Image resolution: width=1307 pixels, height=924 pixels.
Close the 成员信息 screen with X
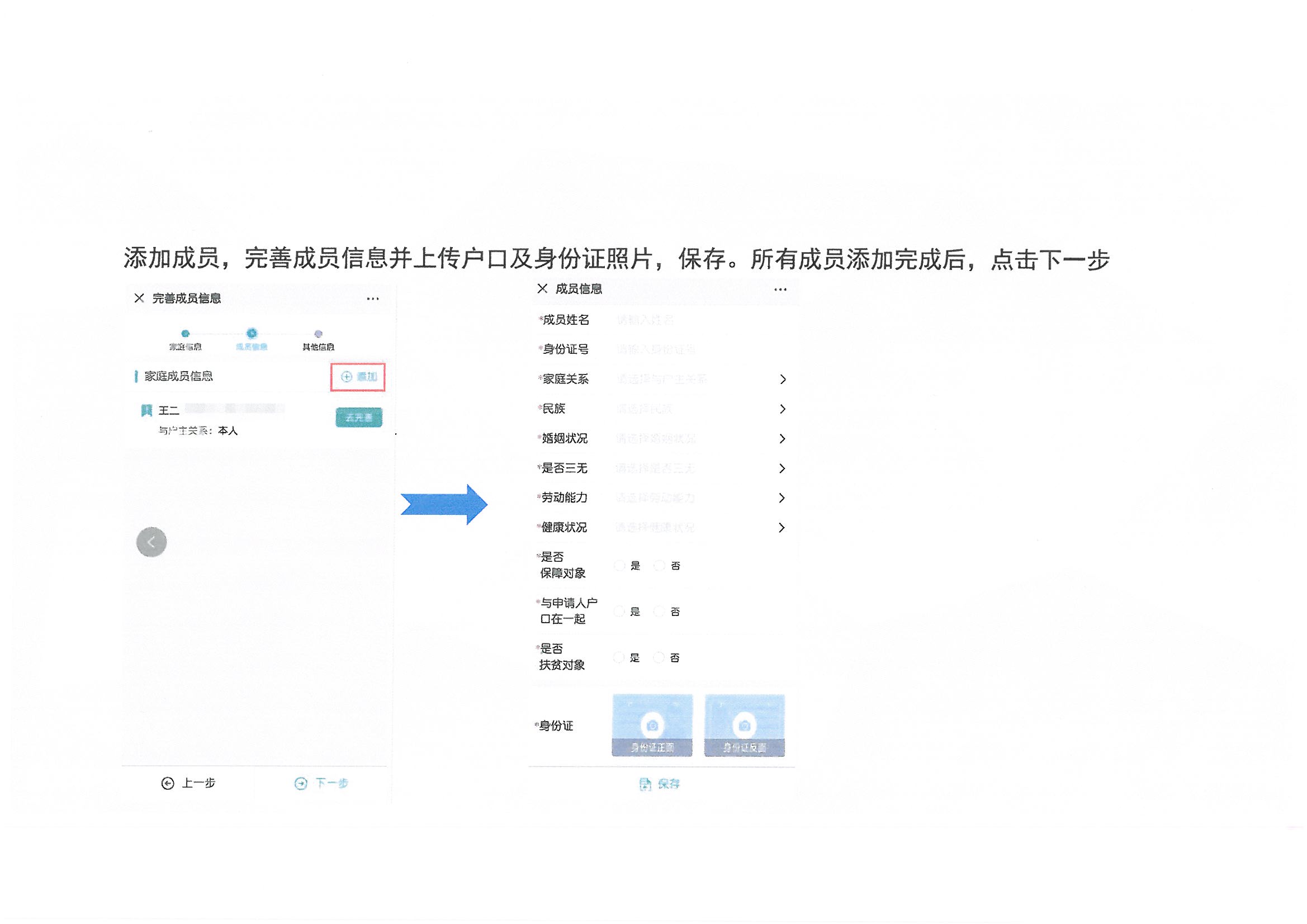click(542, 288)
